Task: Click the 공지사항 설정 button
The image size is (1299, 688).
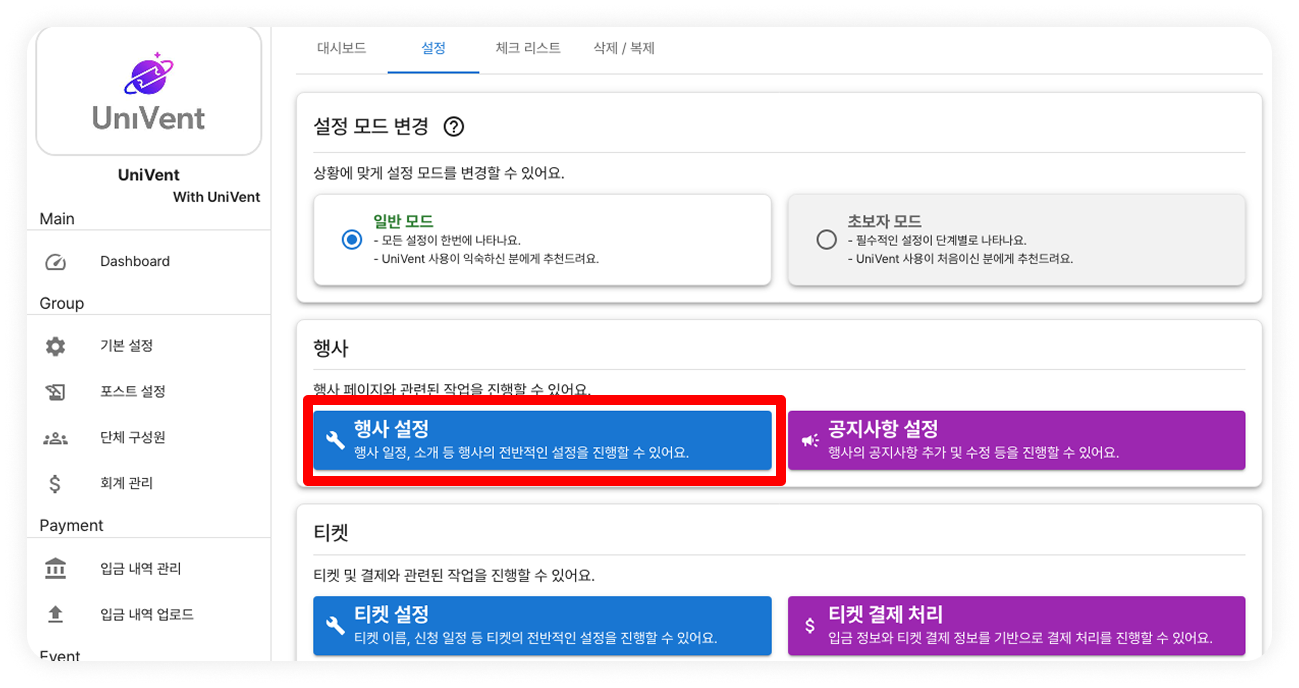Action: click(x=1016, y=440)
